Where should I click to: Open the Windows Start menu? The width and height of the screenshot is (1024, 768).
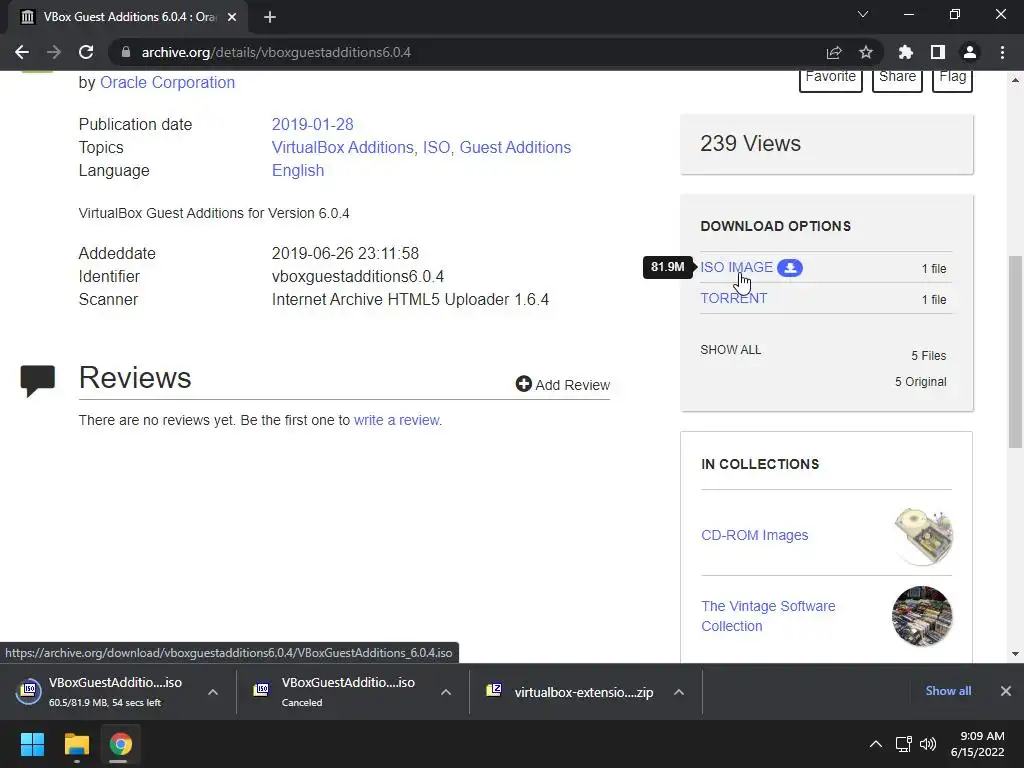[x=33, y=744]
